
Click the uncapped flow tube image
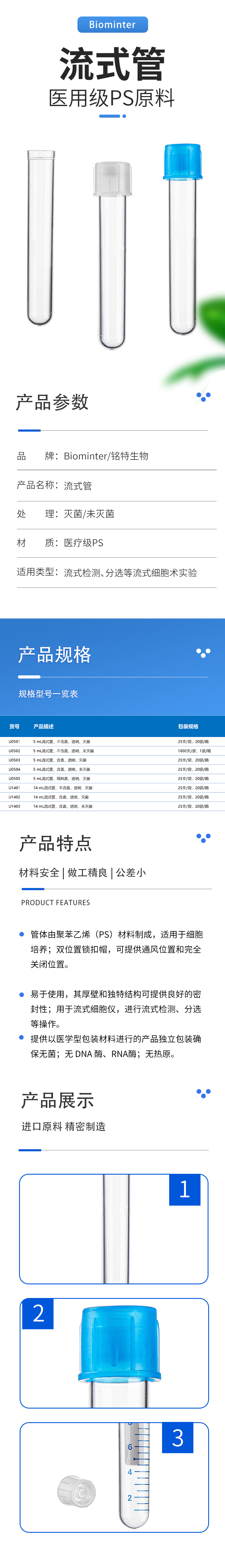[41, 237]
